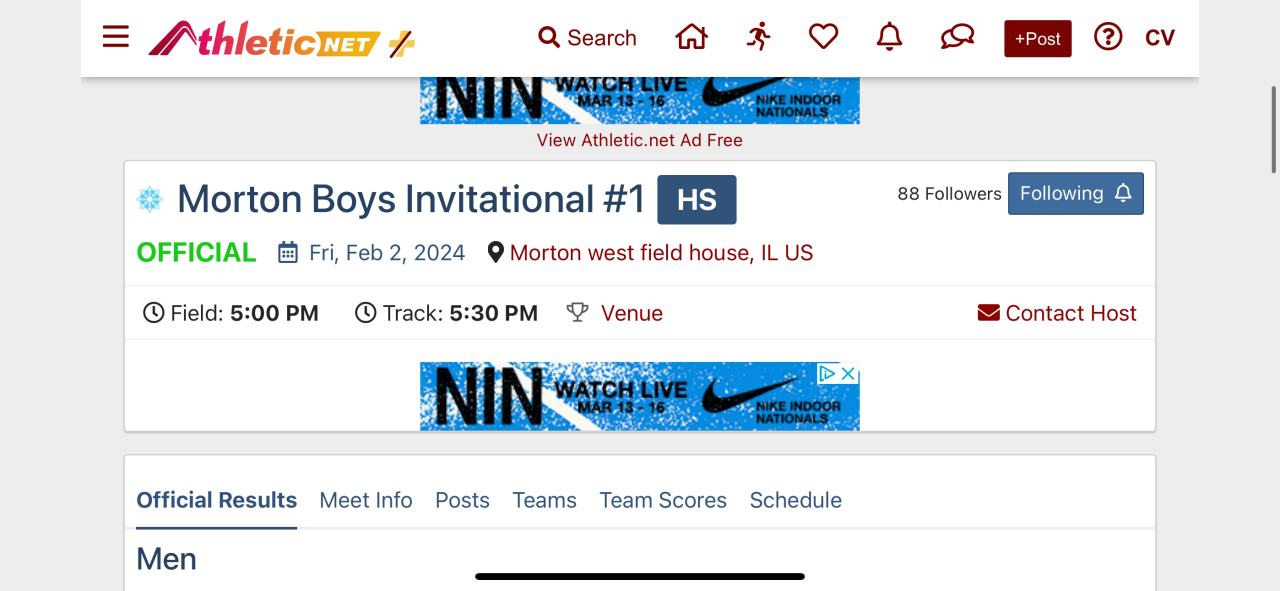1280x591 pixels.
Task: Open favorites heart icon
Action: point(823,38)
